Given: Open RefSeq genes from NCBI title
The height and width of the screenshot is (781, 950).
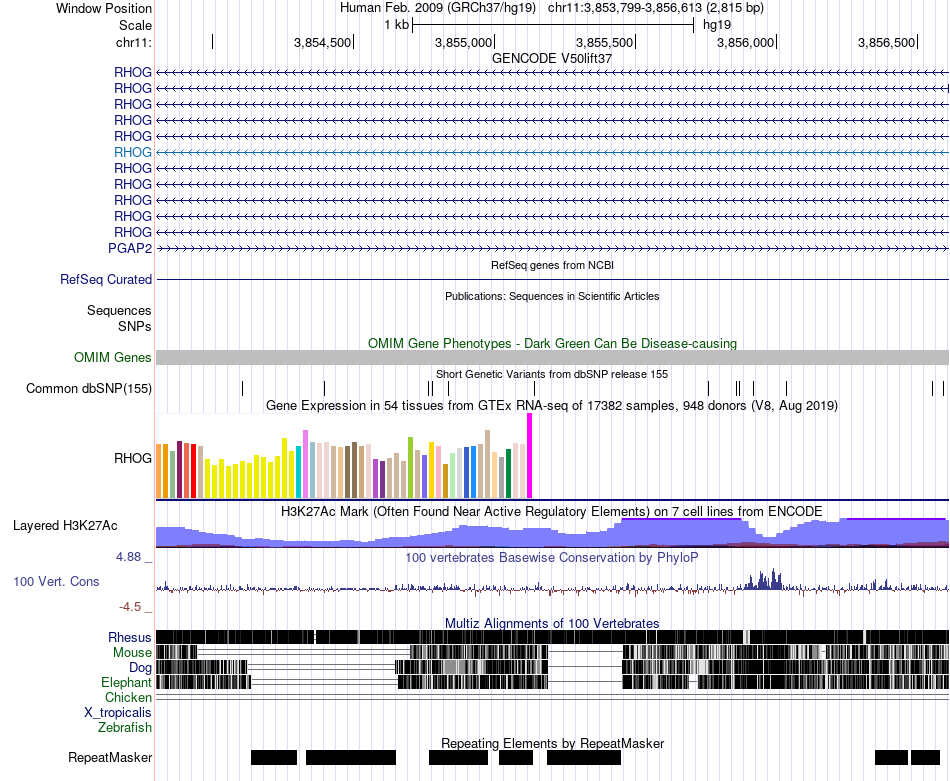Looking at the screenshot, I should (552, 265).
